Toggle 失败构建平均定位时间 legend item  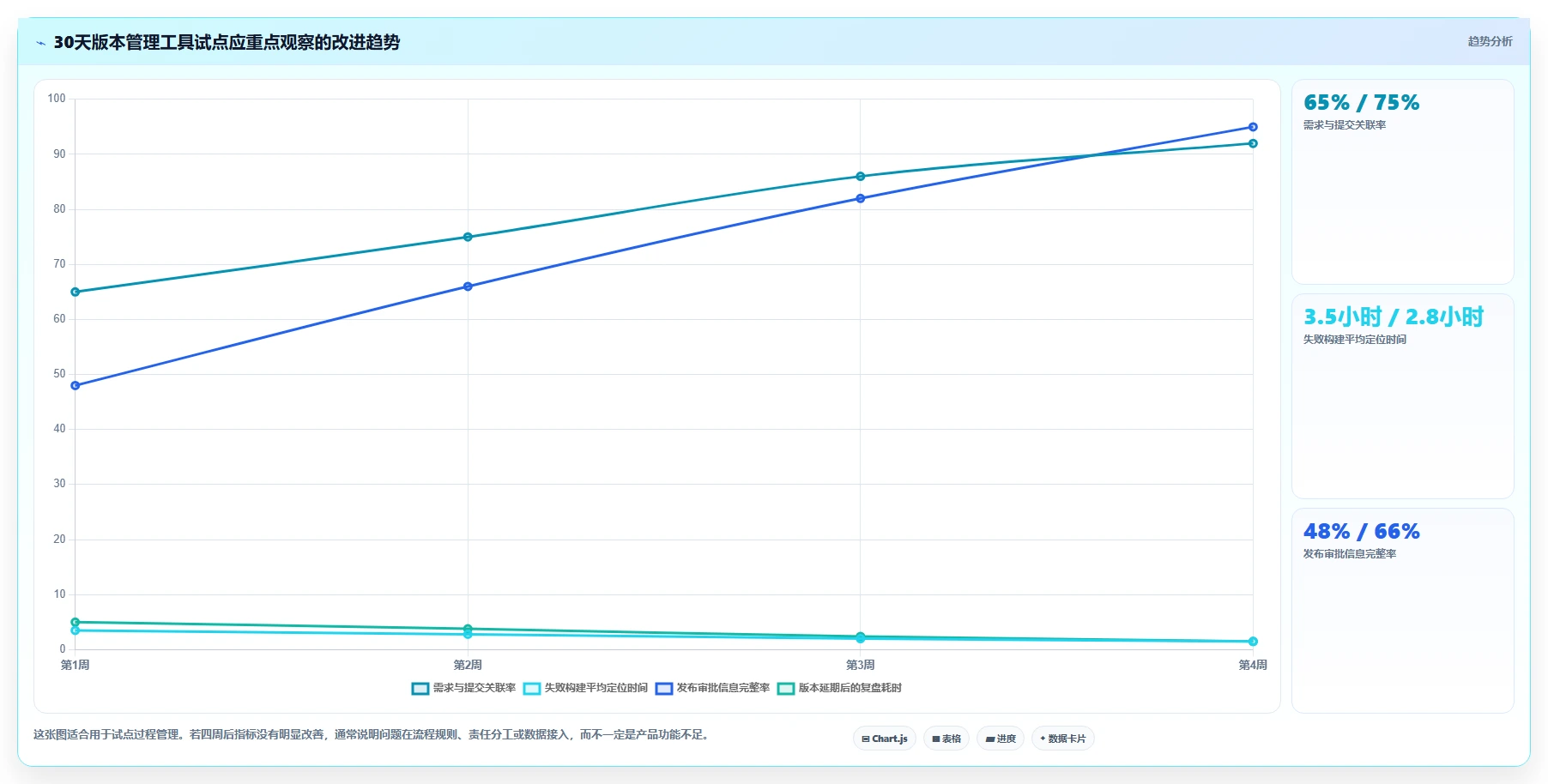586,688
